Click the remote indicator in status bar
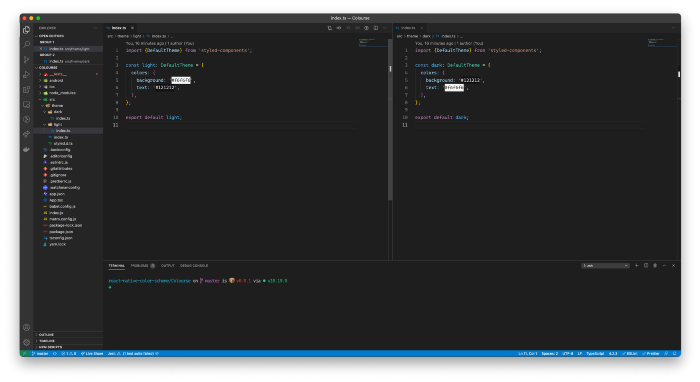This screenshot has height=382, width=700. pos(25,353)
